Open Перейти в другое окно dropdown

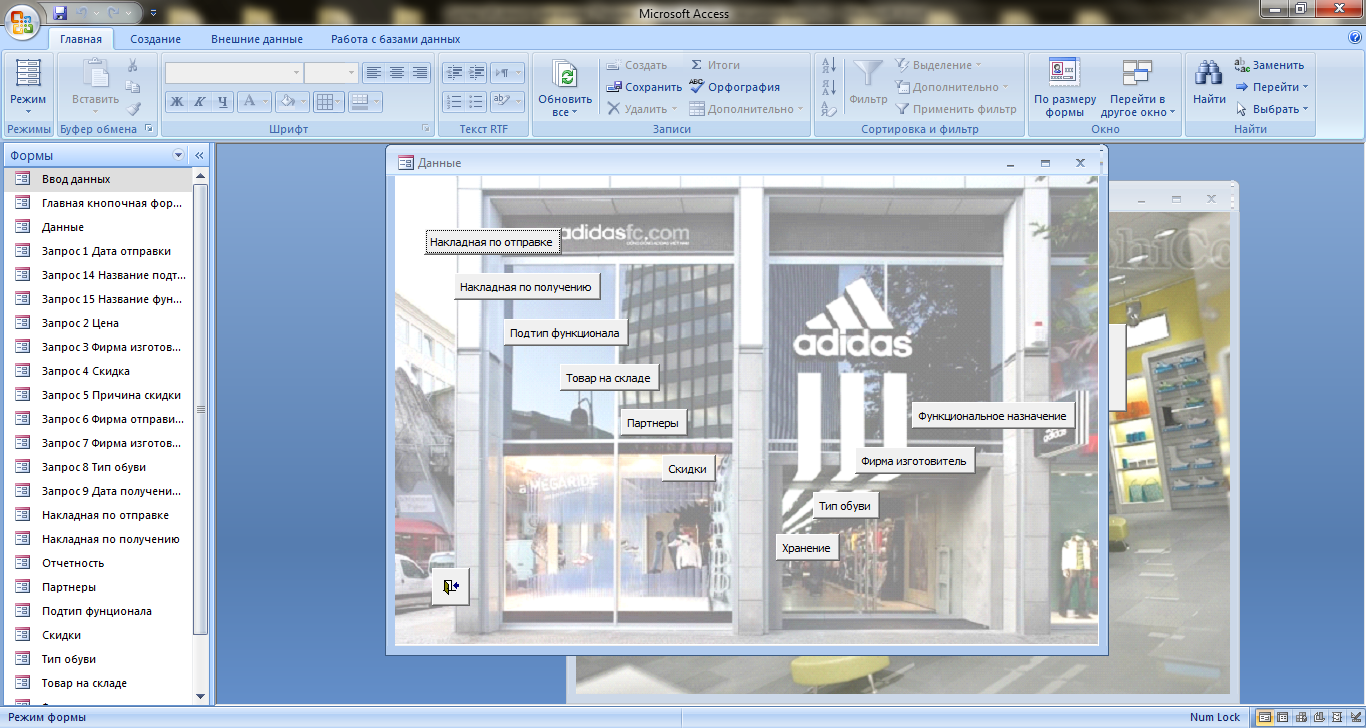coord(1138,87)
